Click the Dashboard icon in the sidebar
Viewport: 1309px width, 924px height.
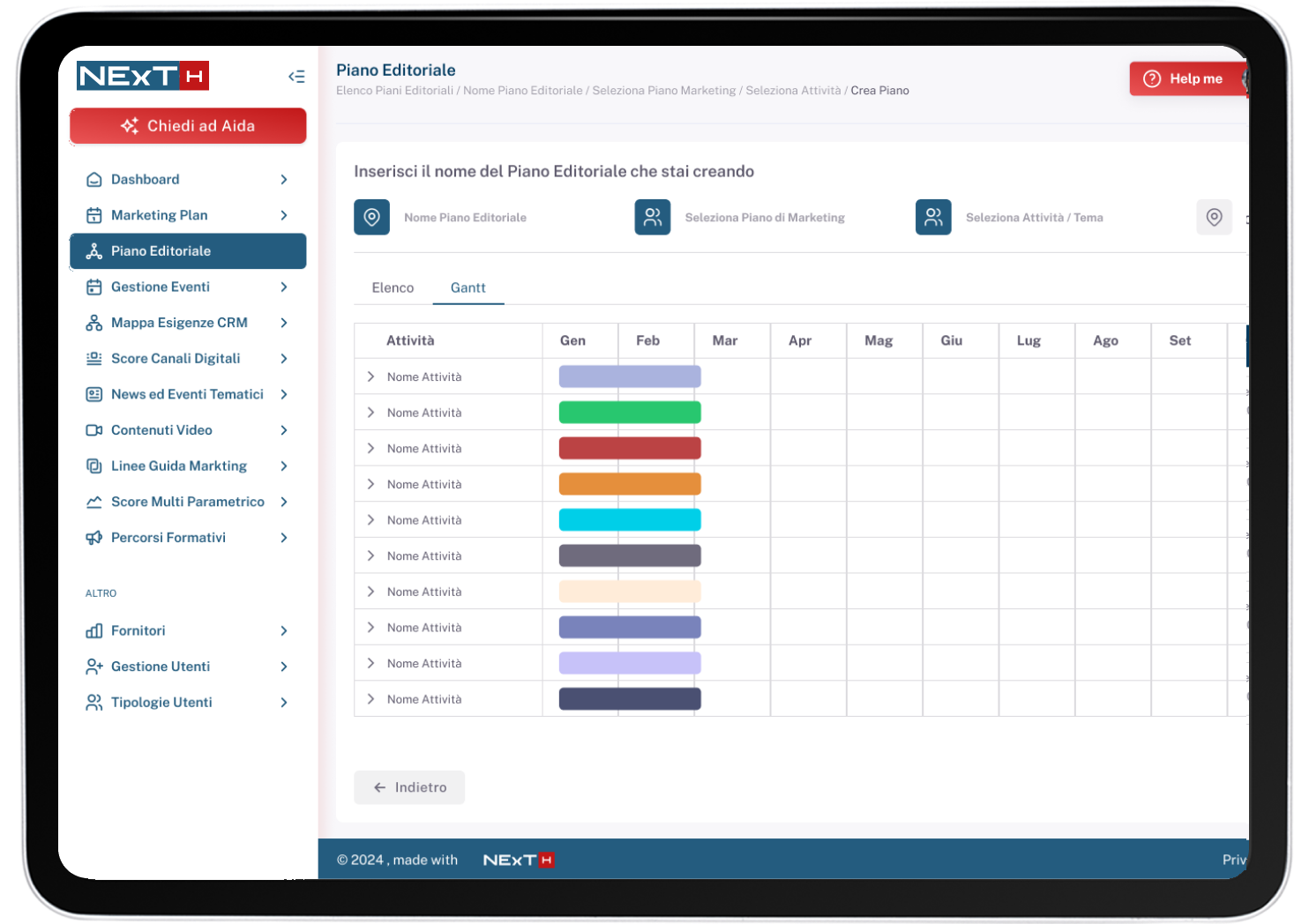coord(93,180)
